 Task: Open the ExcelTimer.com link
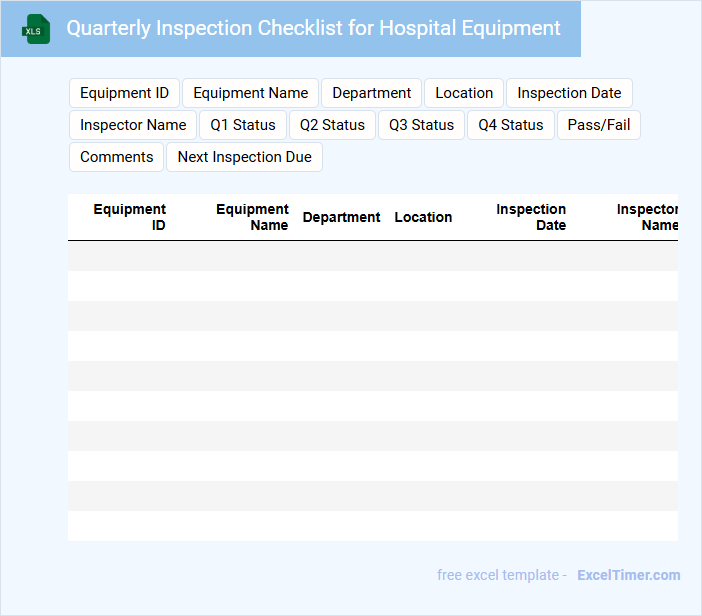tap(628, 575)
